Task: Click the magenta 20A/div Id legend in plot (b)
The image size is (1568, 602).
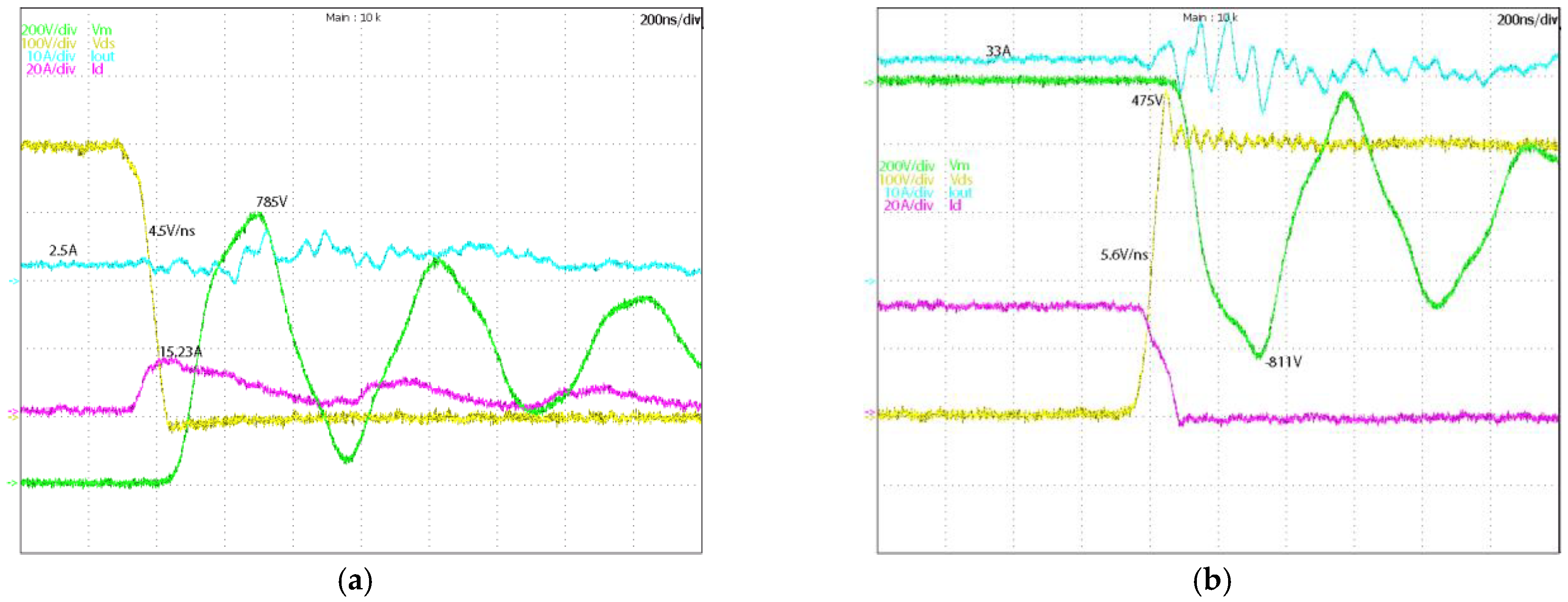Action: point(922,205)
